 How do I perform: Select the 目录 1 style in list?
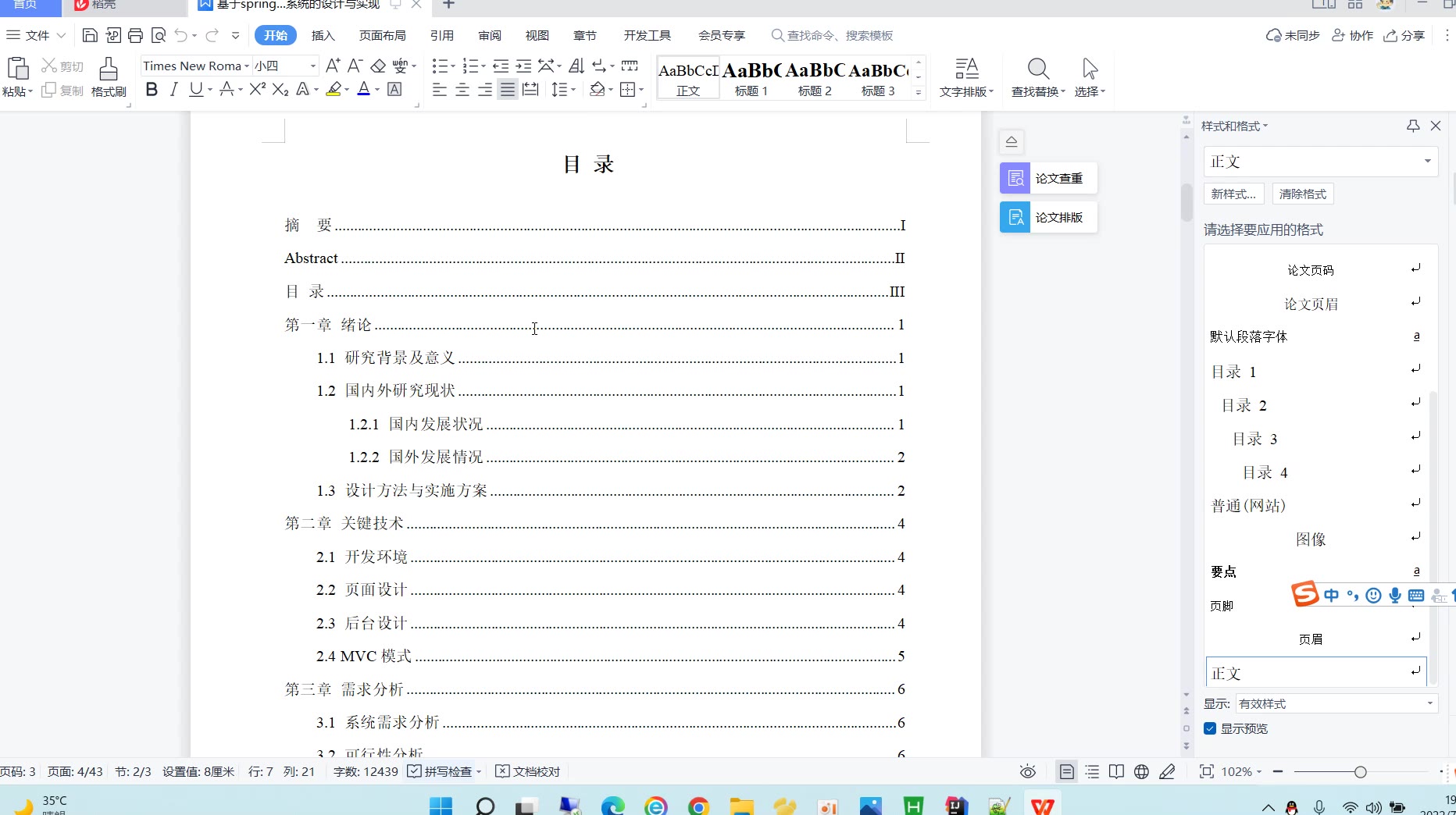pyautogui.click(x=1316, y=372)
